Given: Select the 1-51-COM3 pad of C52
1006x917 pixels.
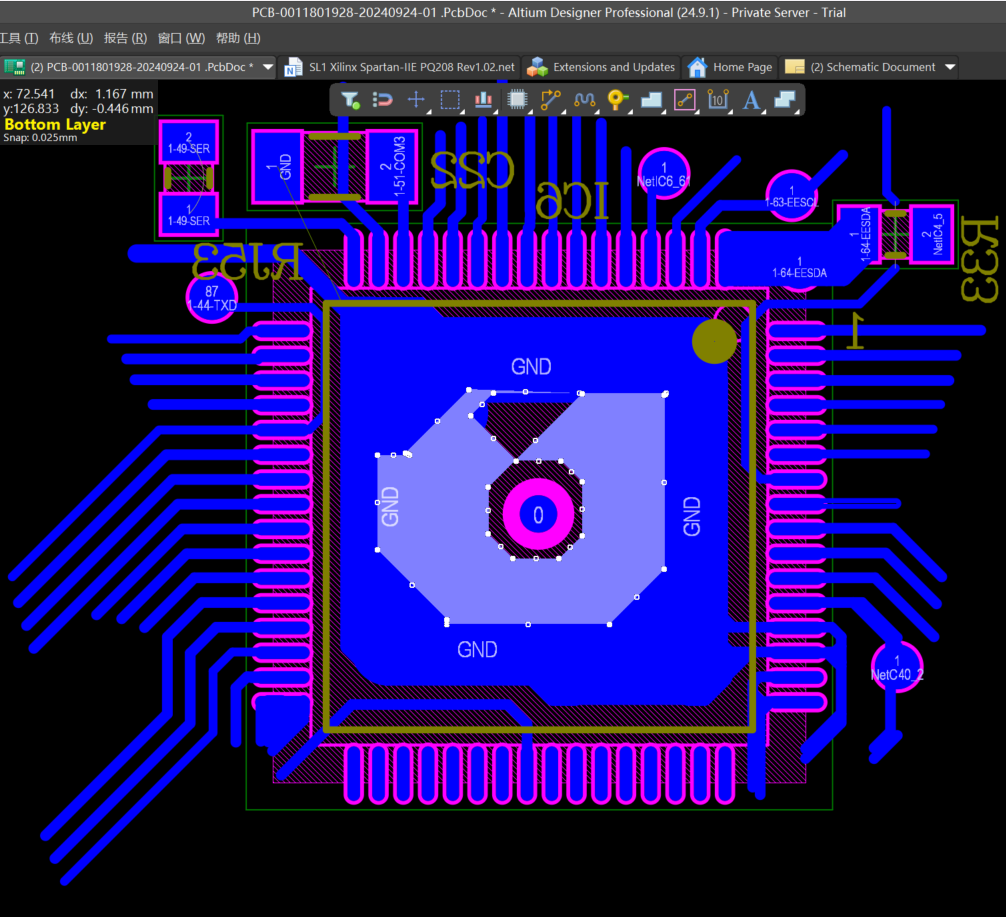Looking at the screenshot, I should click(392, 167).
